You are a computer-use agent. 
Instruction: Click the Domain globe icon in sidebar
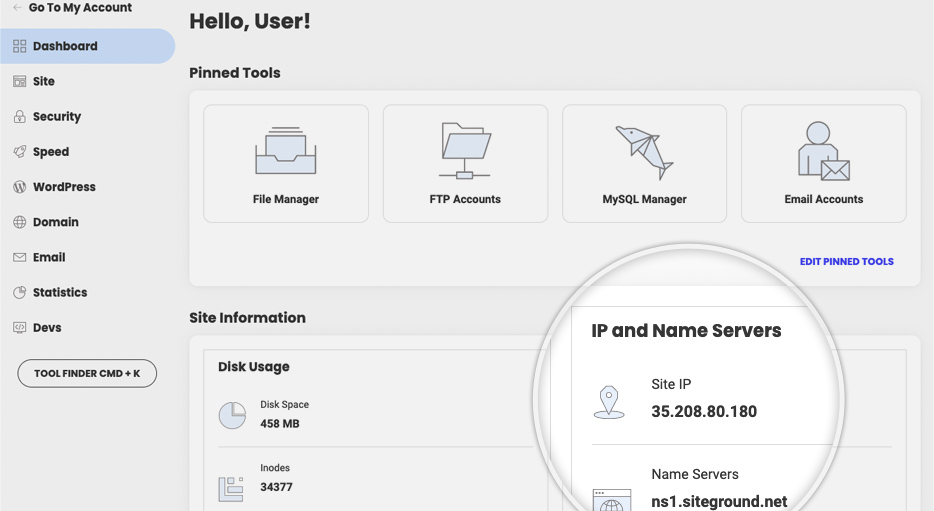click(20, 222)
